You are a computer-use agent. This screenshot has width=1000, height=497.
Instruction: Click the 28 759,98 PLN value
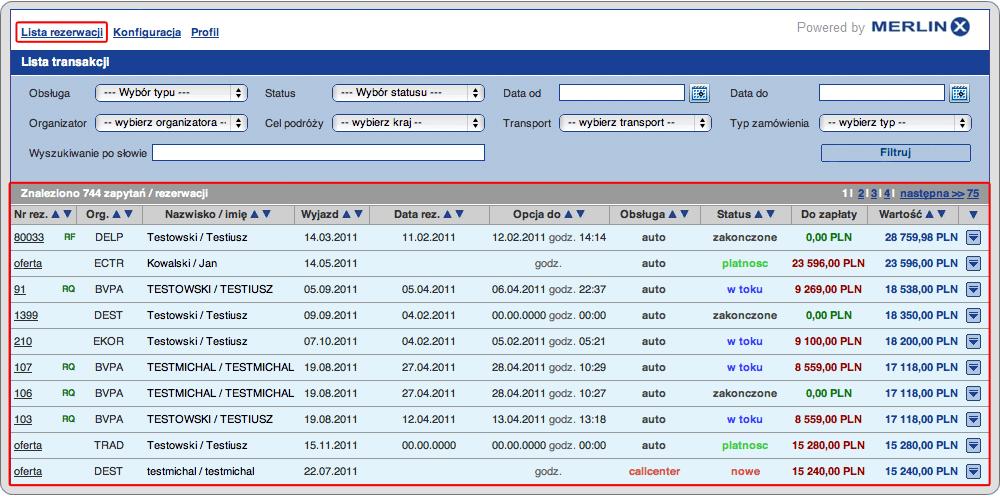pyautogui.click(x=921, y=237)
